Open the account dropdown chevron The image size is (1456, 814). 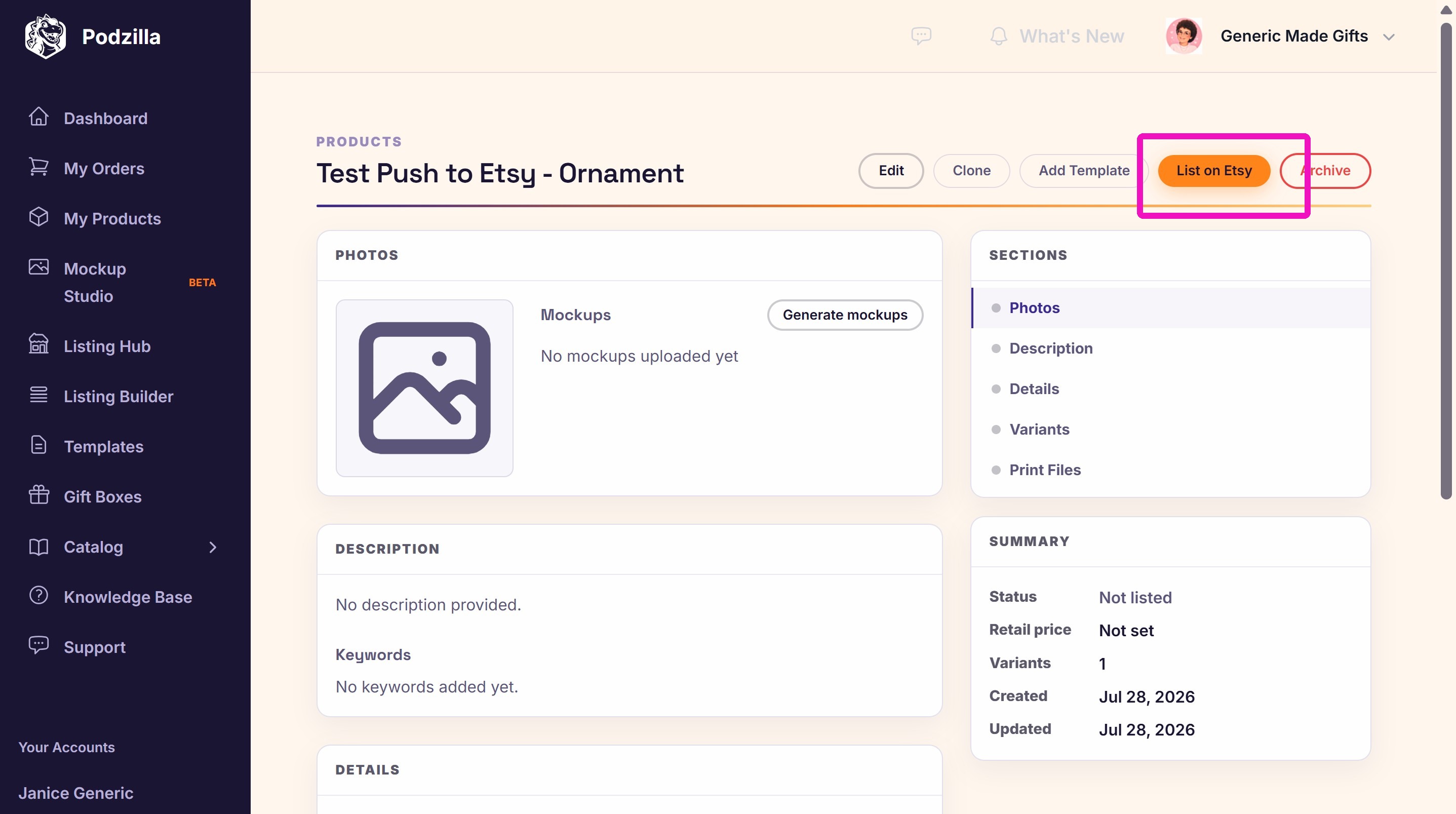(1389, 37)
